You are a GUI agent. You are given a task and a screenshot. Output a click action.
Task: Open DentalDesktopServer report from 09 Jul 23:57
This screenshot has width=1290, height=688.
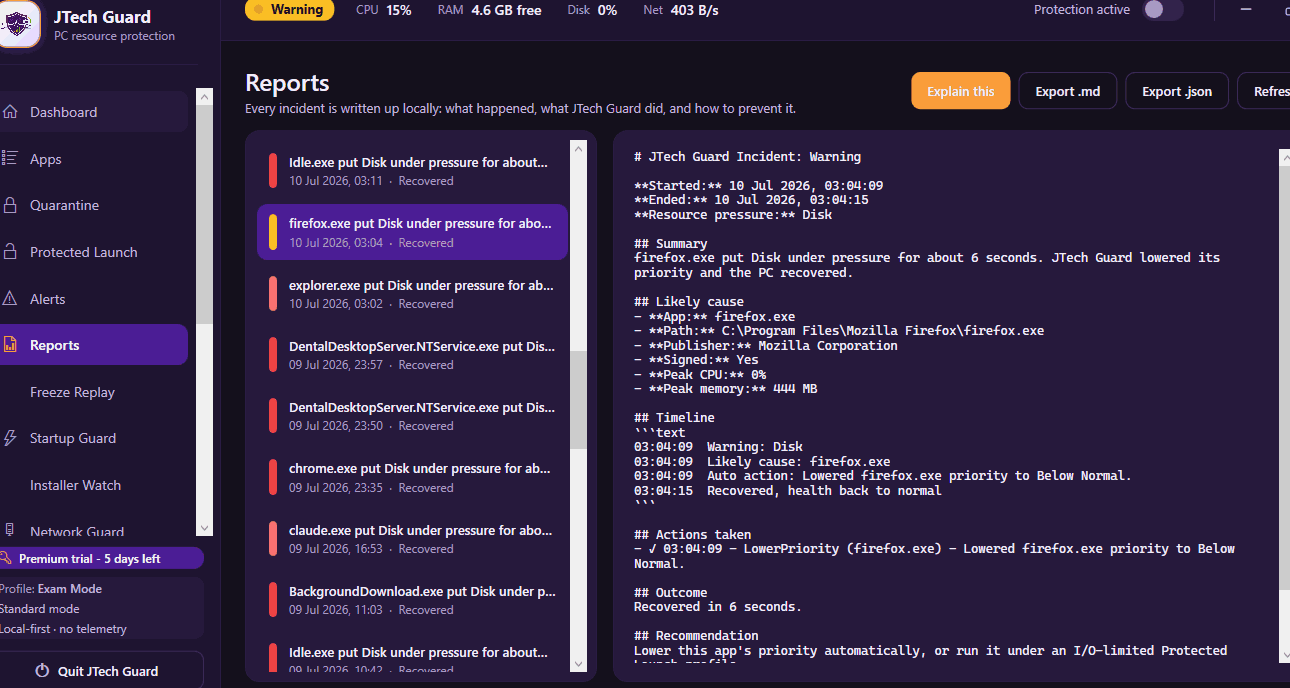pos(412,354)
